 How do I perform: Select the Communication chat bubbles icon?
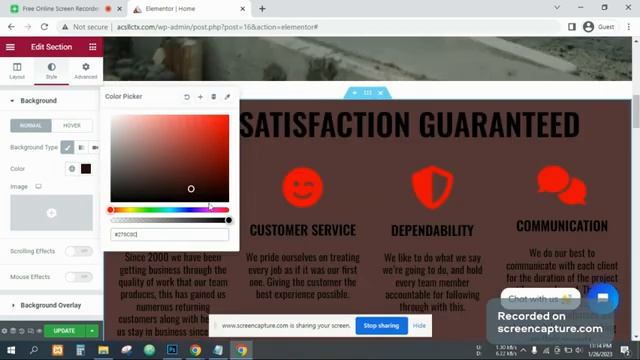(x=562, y=185)
